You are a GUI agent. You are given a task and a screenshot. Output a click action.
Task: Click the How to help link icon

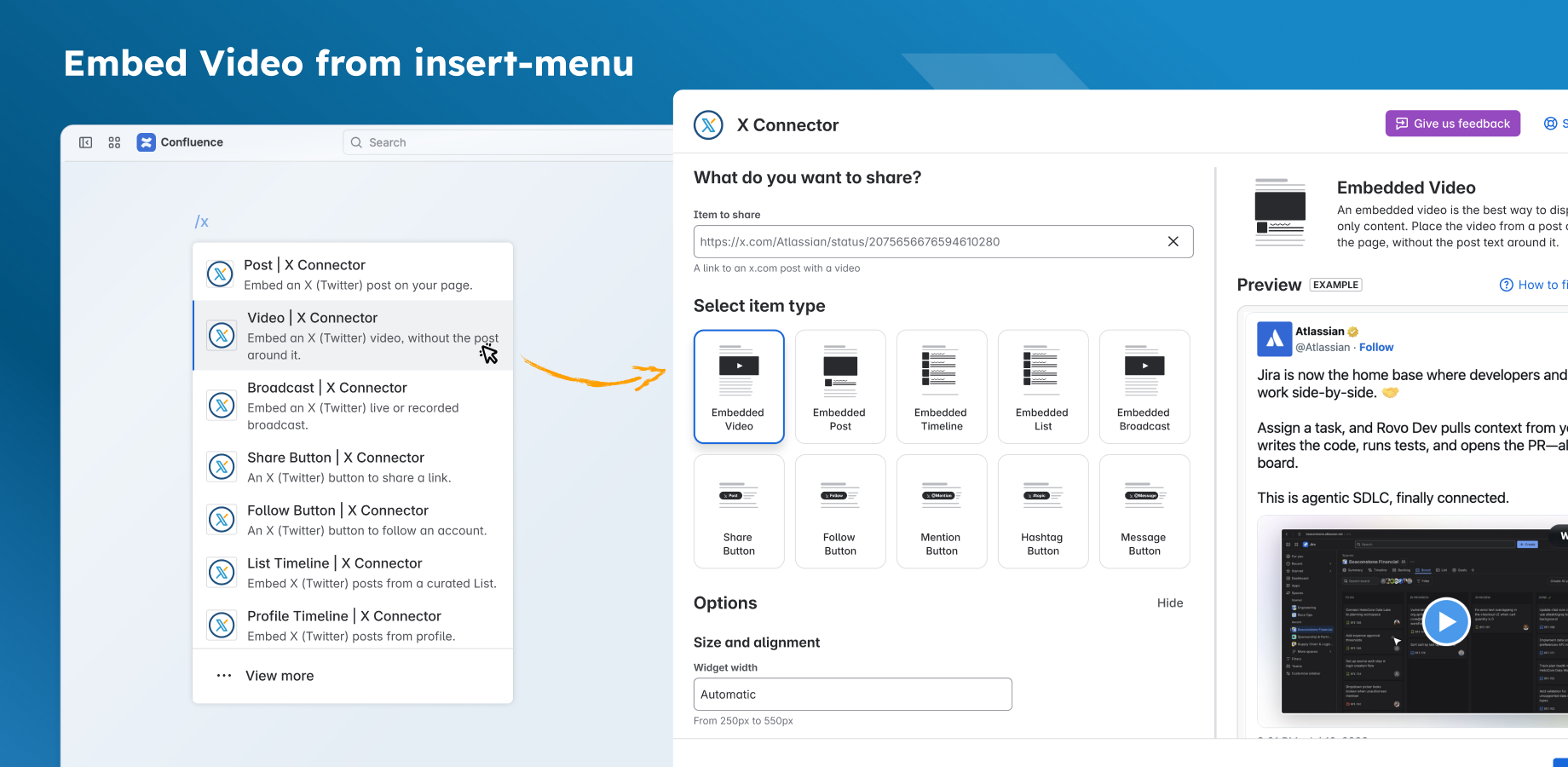[x=1506, y=285]
